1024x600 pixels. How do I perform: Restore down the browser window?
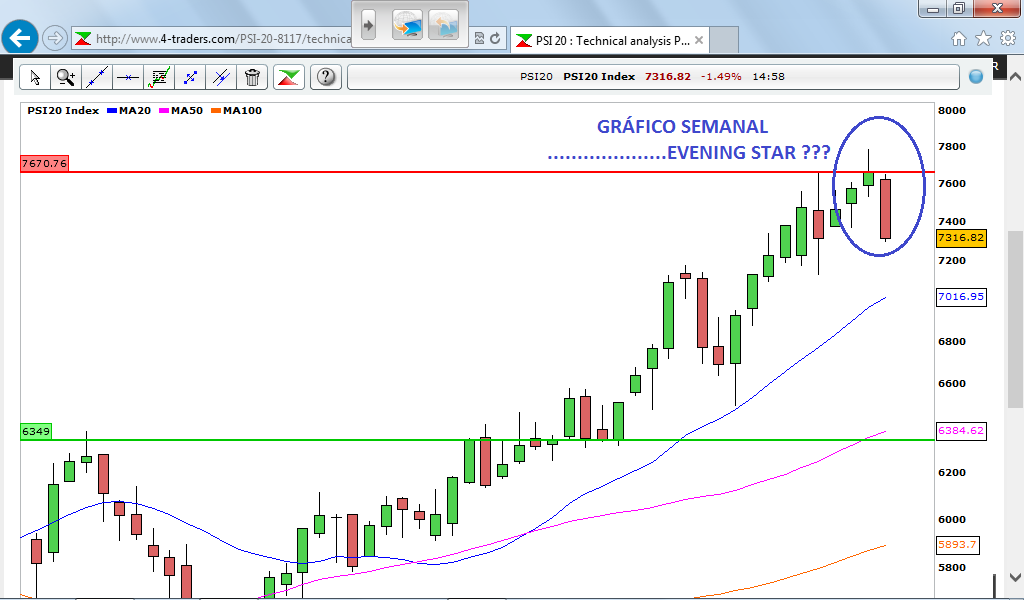pyautogui.click(x=959, y=8)
